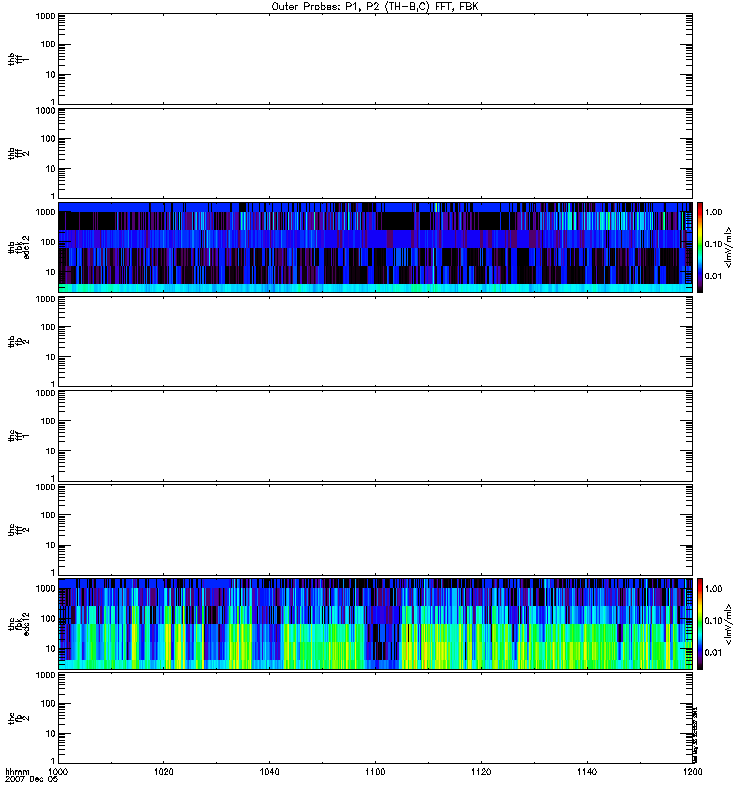Select the thc fbk edc12 spectrogram panel
Screen dimensions: 750x800
(375, 623)
